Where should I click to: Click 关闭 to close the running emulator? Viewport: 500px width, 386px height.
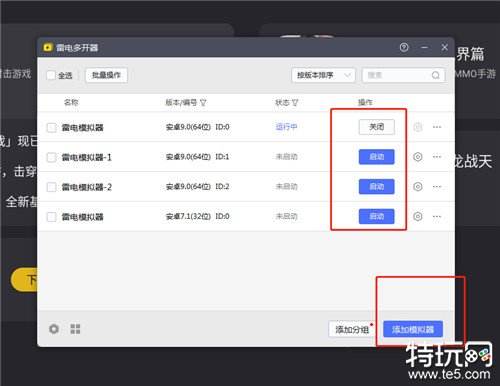coord(377,127)
